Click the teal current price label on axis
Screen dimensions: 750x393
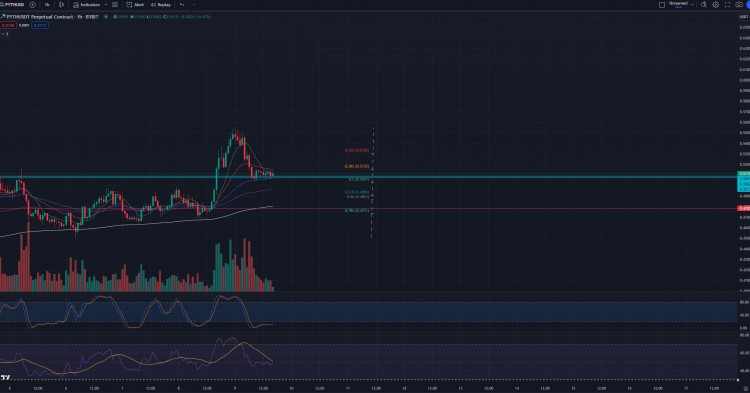[x=744, y=174]
